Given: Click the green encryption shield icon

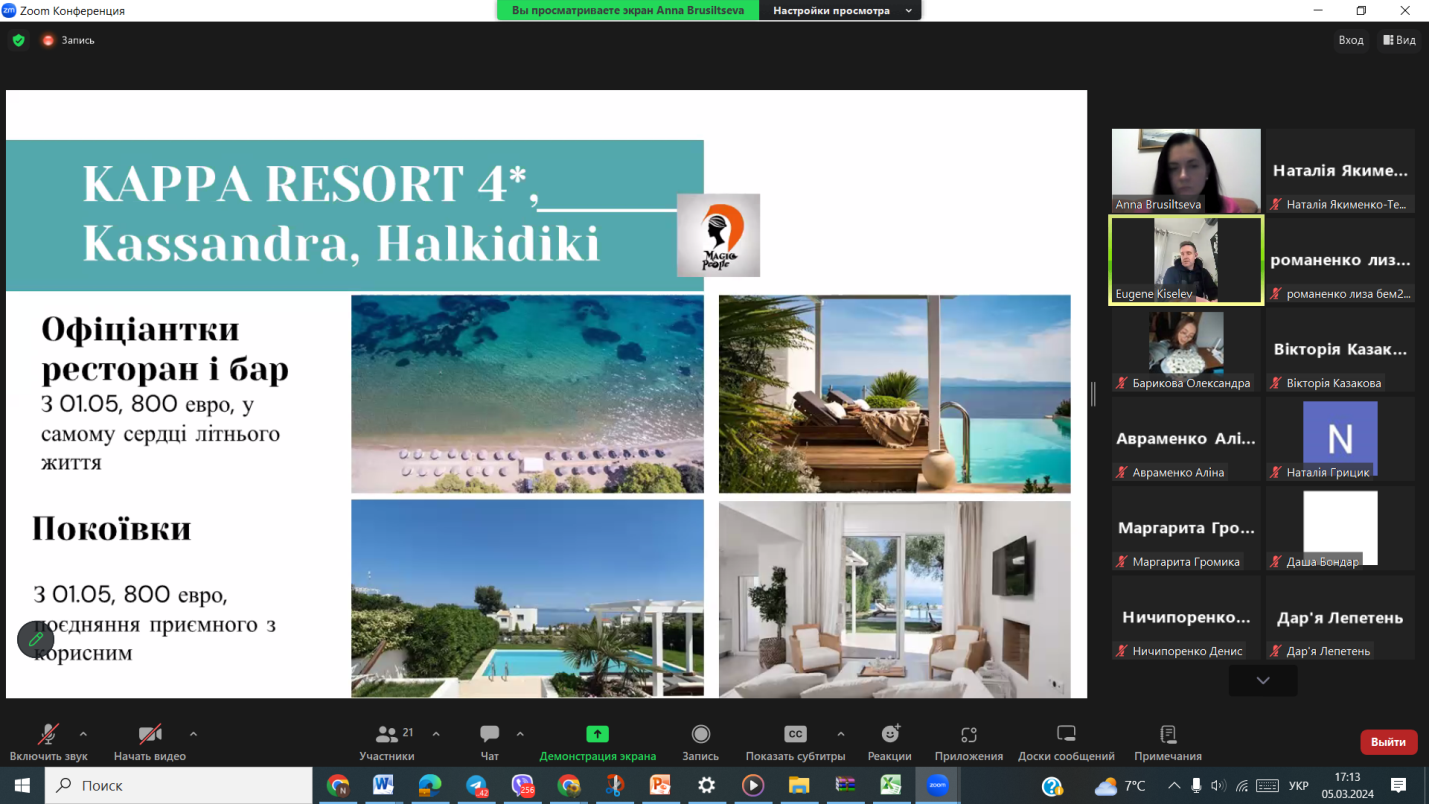Looking at the screenshot, I should (x=18, y=40).
